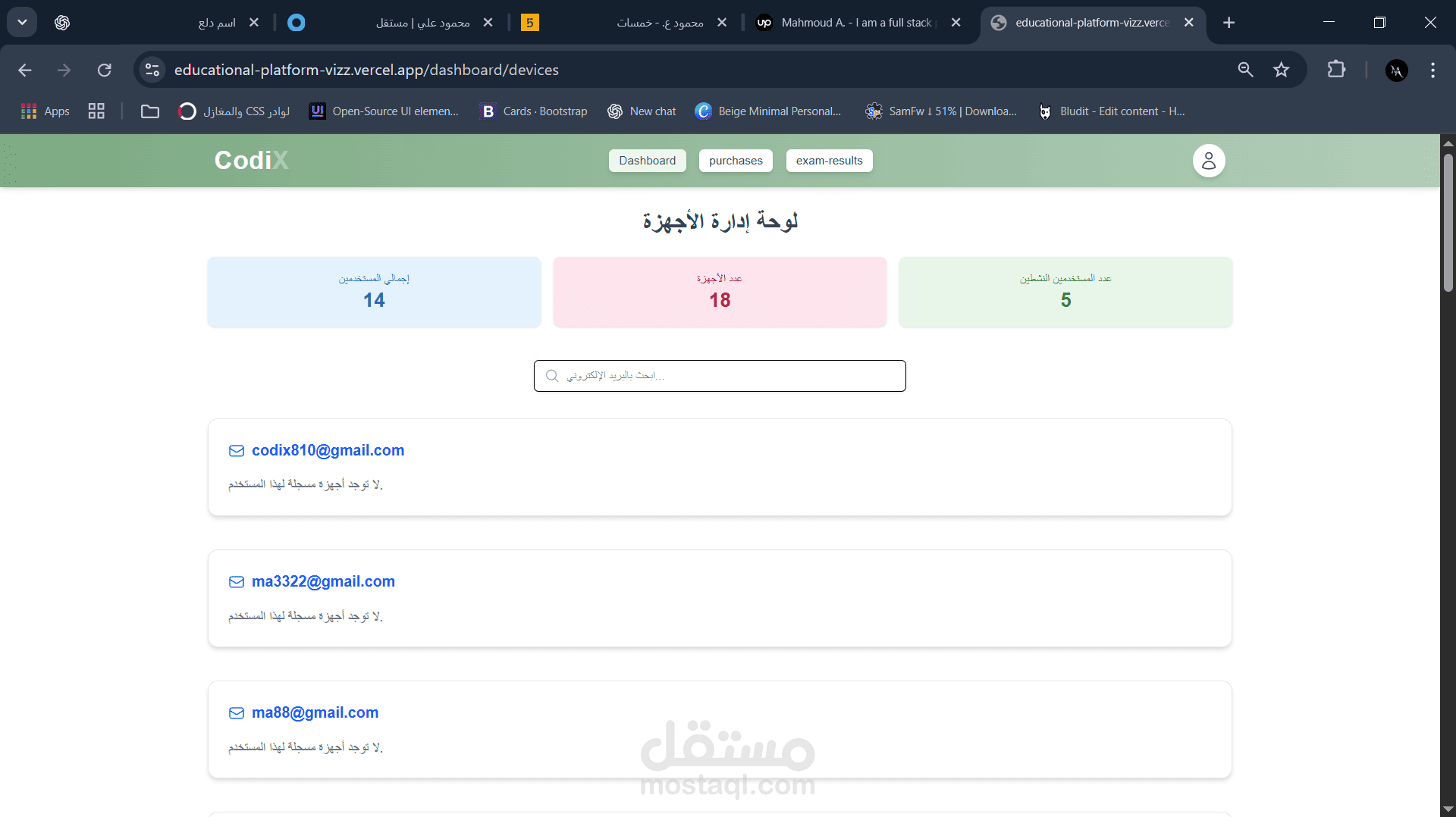The image size is (1456, 817).
Task: Open the browser extensions puzzle icon
Action: (1336, 70)
